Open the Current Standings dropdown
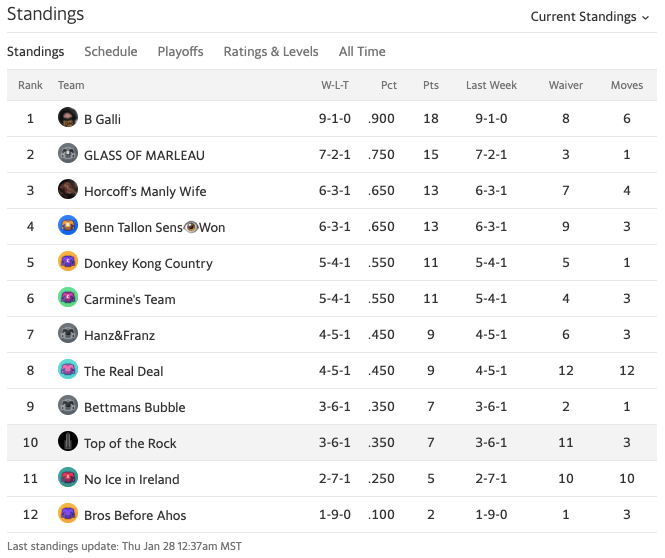This screenshot has height=558, width=665. coord(589,16)
